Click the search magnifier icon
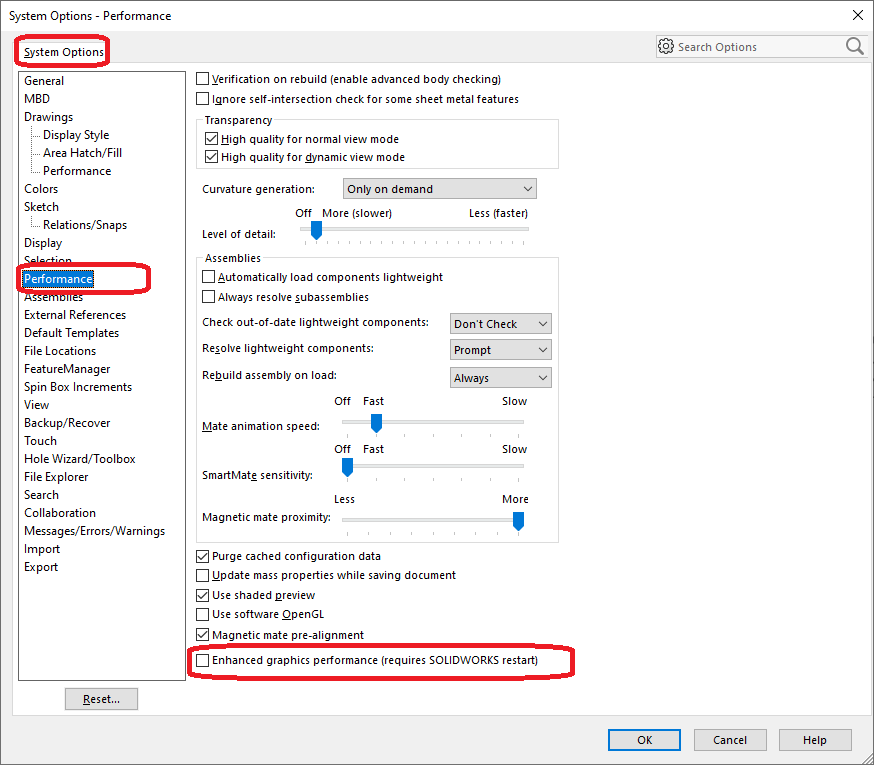Image resolution: width=874 pixels, height=765 pixels. 854,46
